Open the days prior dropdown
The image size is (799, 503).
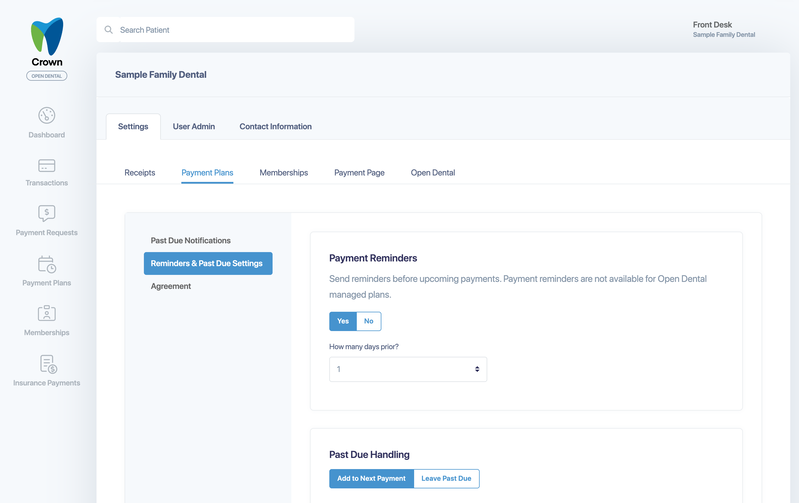click(x=408, y=369)
